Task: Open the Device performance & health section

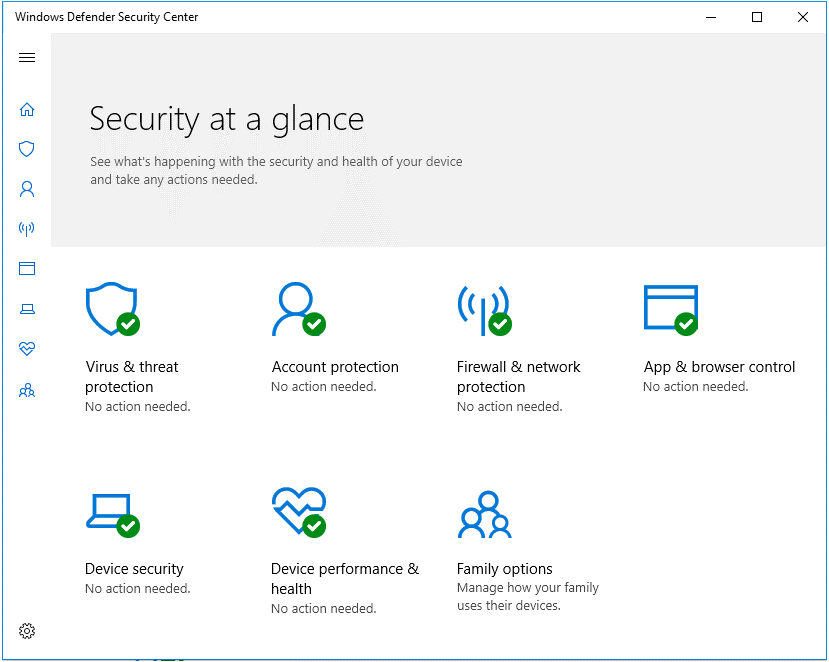Action: 344,578
